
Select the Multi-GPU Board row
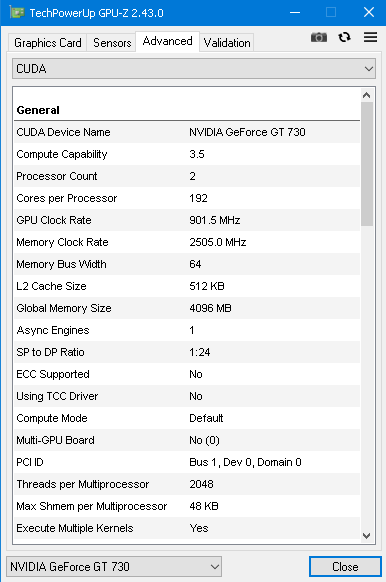pyautogui.click(x=187, y=440)
